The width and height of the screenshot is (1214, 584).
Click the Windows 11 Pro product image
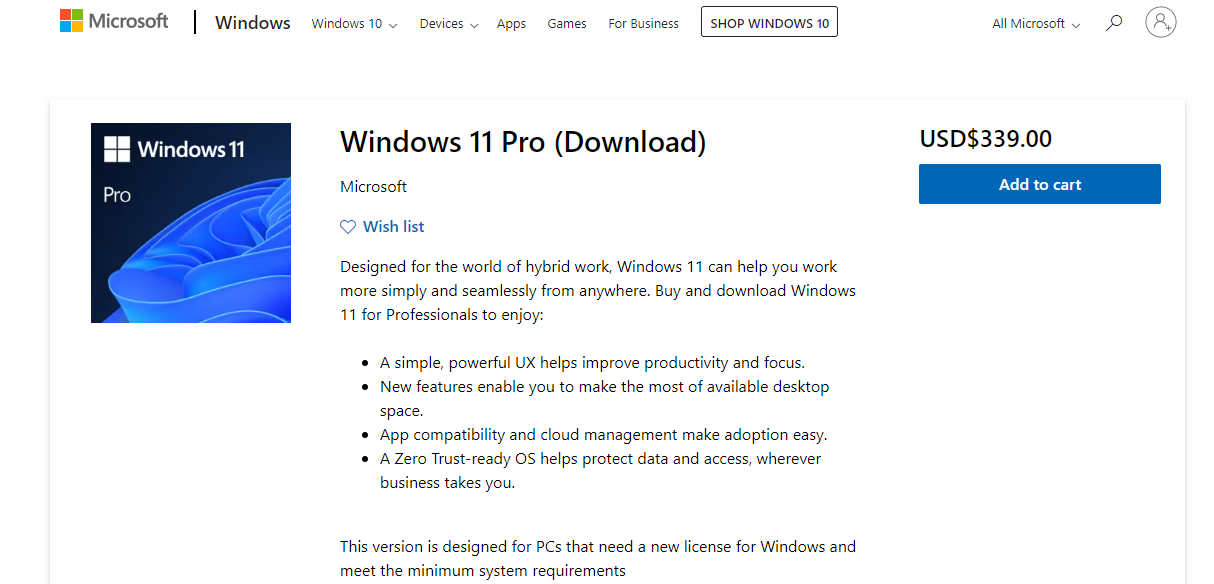point(191,223)
